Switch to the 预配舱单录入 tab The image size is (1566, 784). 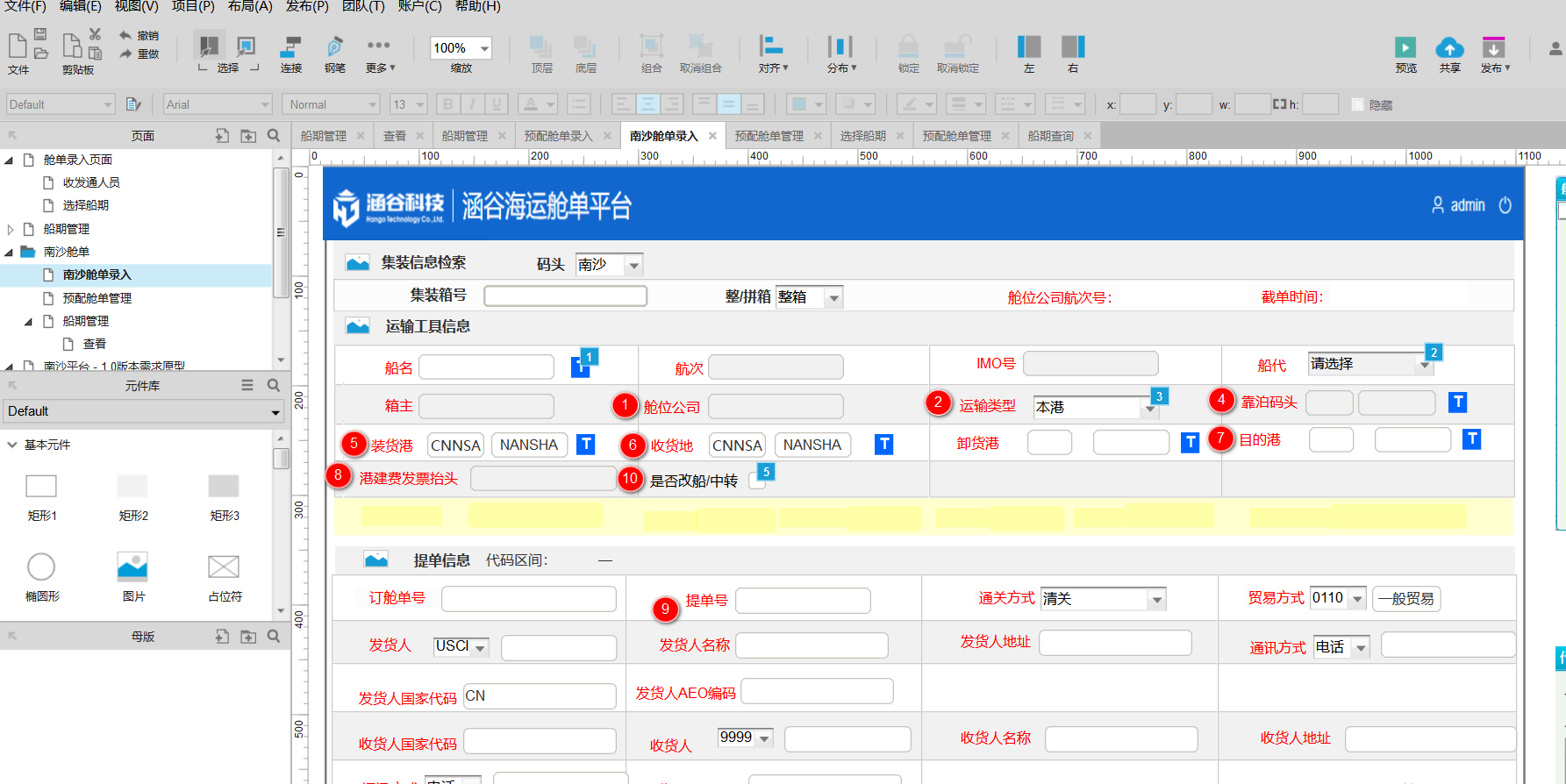(x=558, y=136)
